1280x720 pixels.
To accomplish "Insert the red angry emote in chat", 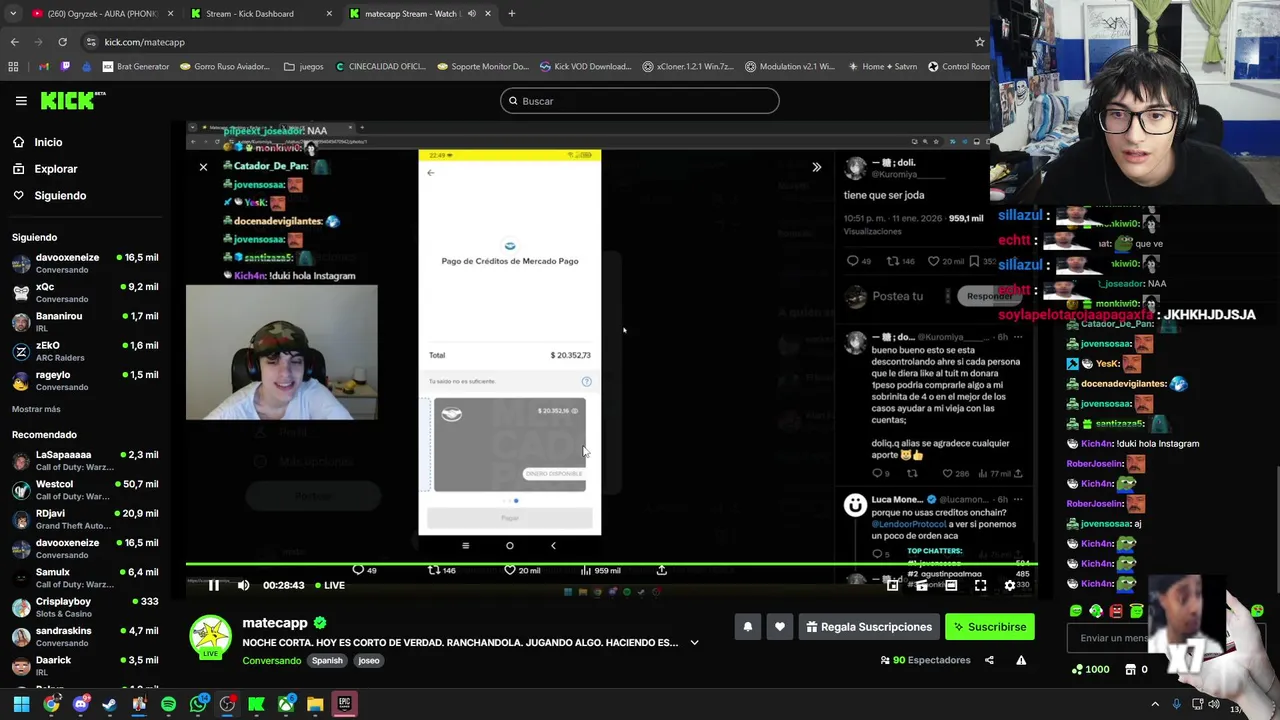I will (x=1117, y=611).
